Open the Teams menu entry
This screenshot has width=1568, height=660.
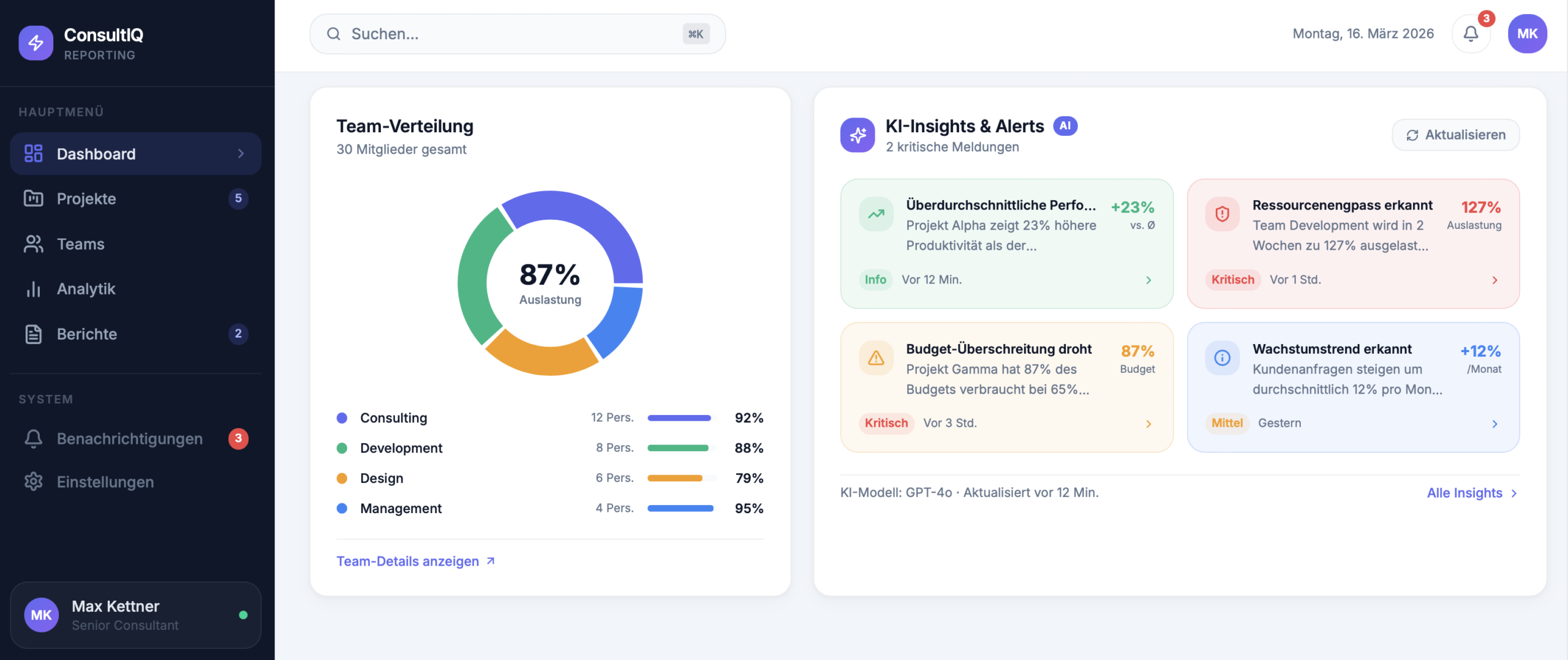click(x=81, y=244)
